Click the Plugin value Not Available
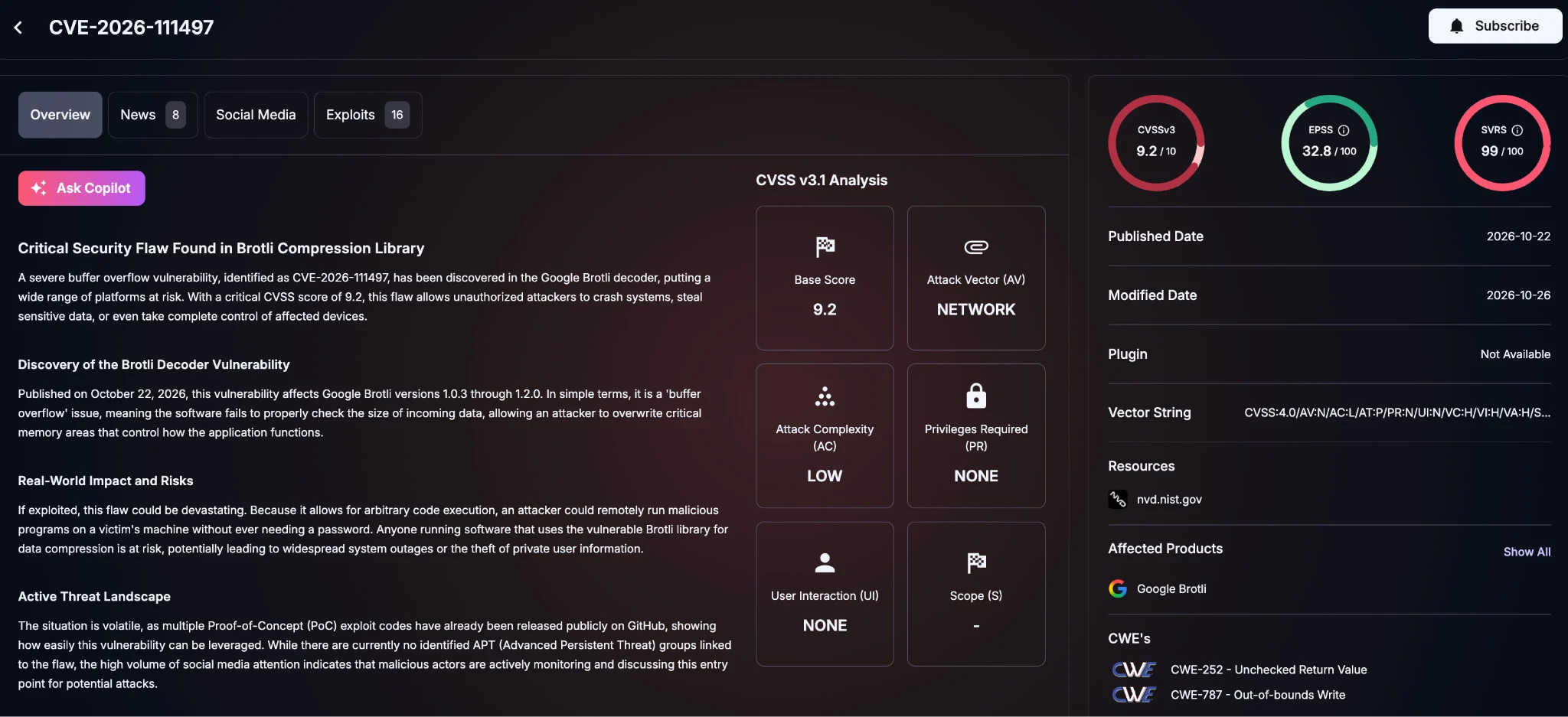Image resolution: width=1568 pixels, height=717 pixels. pos(1515,354)
